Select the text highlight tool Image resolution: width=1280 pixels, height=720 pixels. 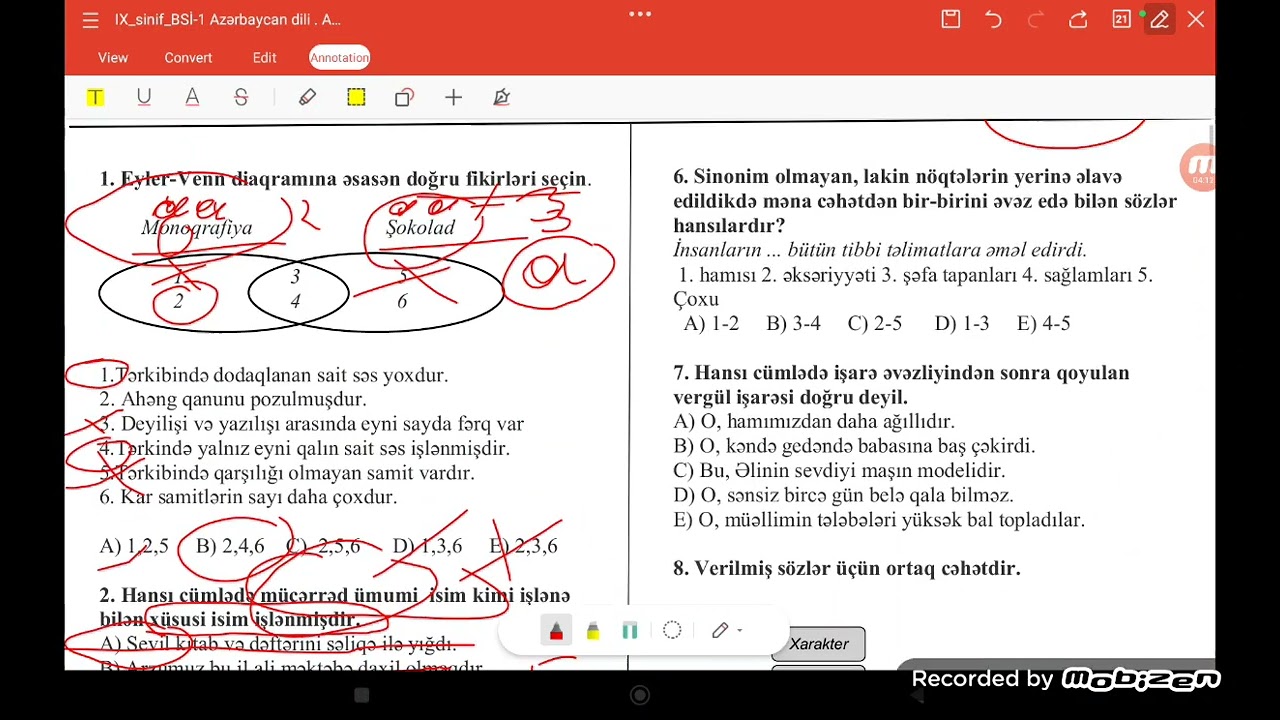pyautogui.click(x=95, y=97)
